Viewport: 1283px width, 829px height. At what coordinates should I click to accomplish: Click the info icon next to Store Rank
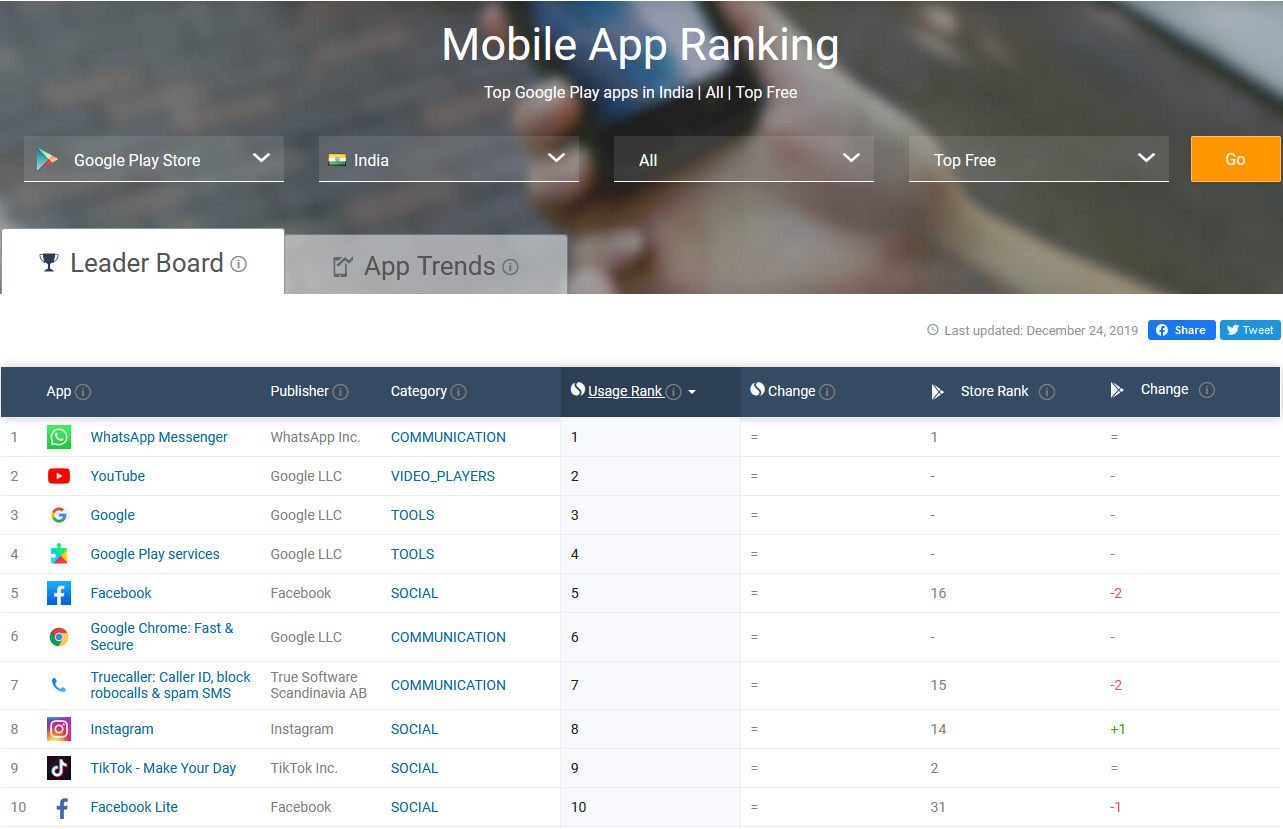tap(1047, 392)
